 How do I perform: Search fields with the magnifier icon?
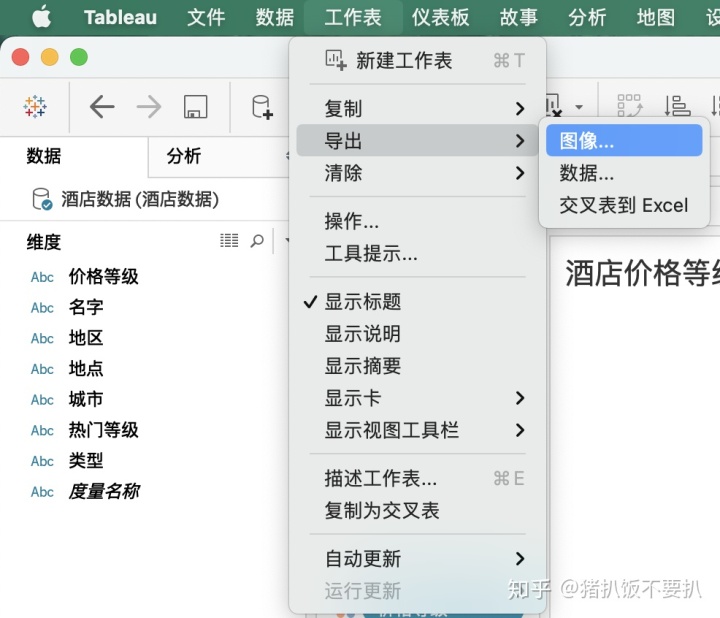[x=257, y=240]
